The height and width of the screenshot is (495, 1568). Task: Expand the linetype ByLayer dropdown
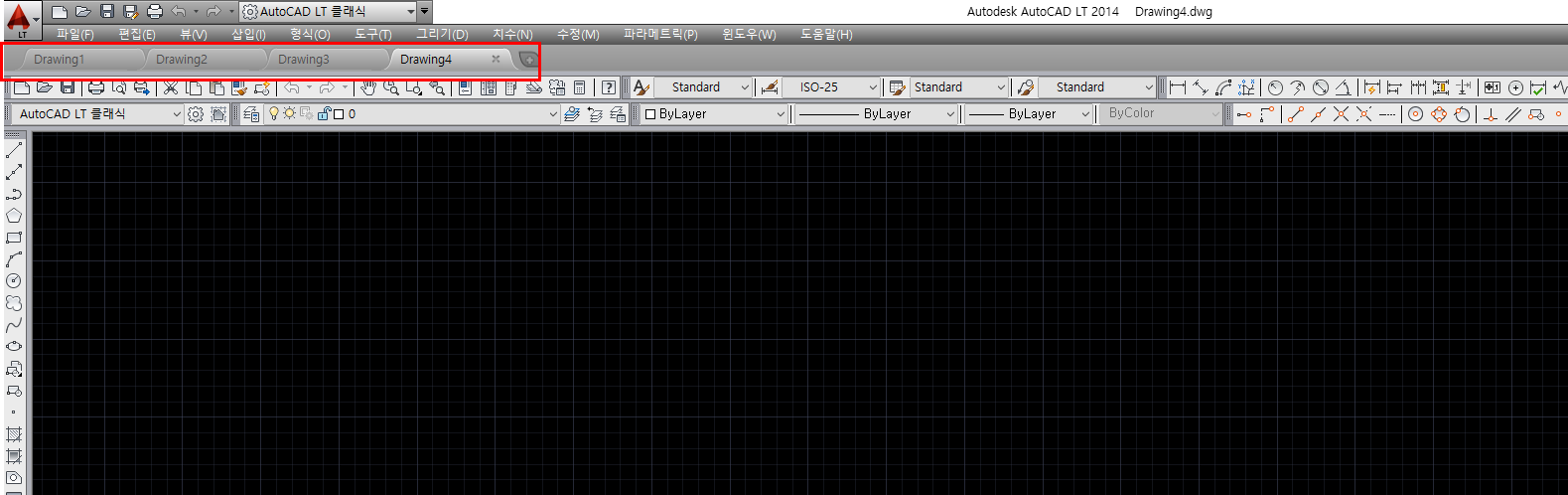[950, 114]
